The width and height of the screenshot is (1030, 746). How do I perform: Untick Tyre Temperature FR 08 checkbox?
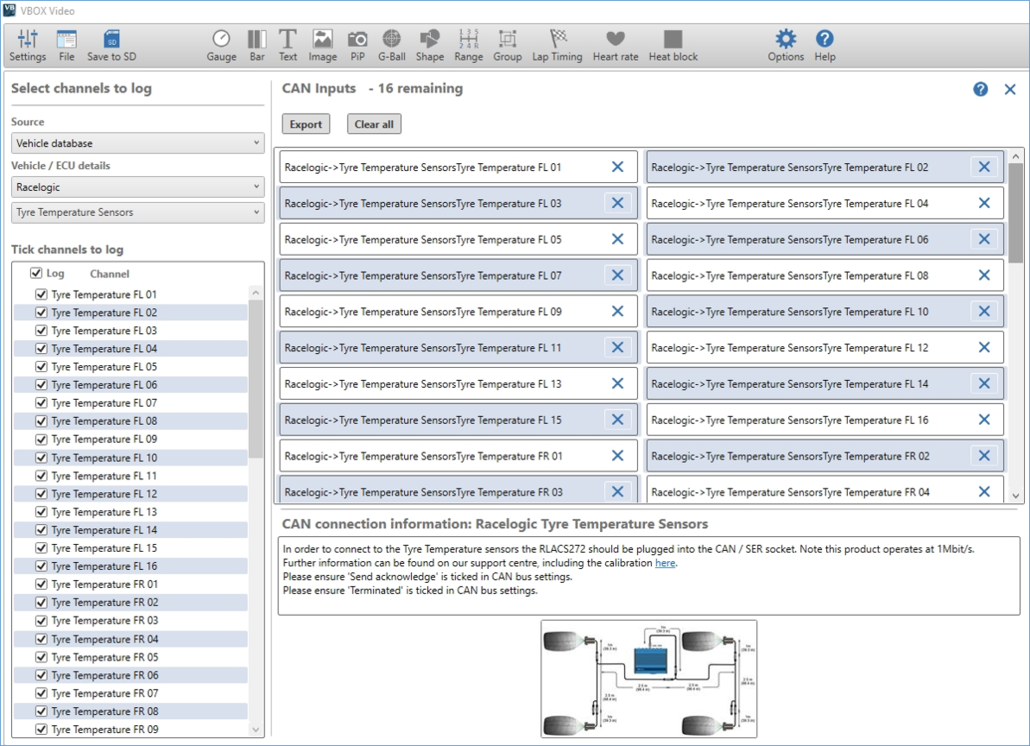click(41, 711)
